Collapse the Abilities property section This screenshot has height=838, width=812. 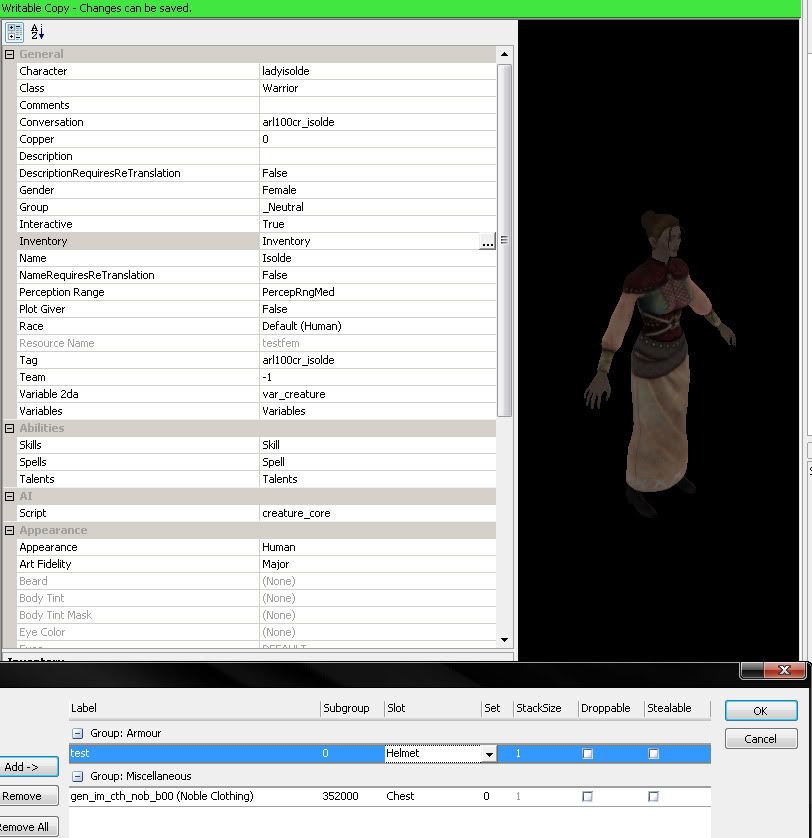coord(9,428)
